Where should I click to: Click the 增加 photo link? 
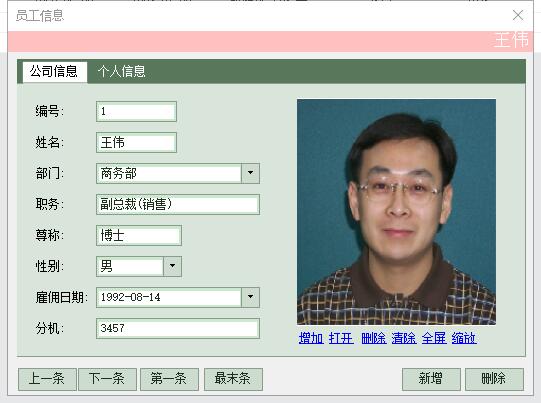(x=311, y=338)
